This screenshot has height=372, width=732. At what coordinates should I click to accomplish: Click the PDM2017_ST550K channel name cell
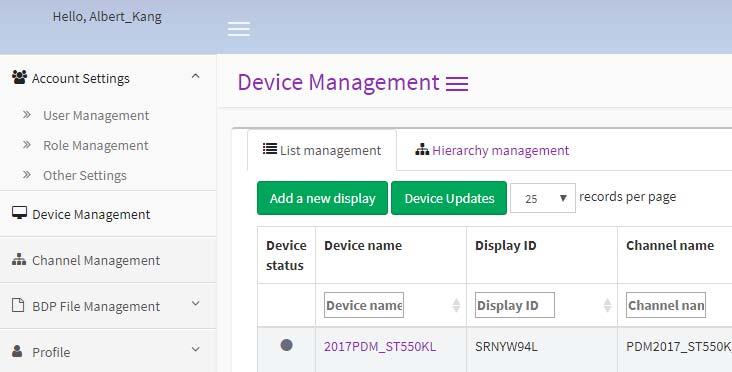coord(679,347)
